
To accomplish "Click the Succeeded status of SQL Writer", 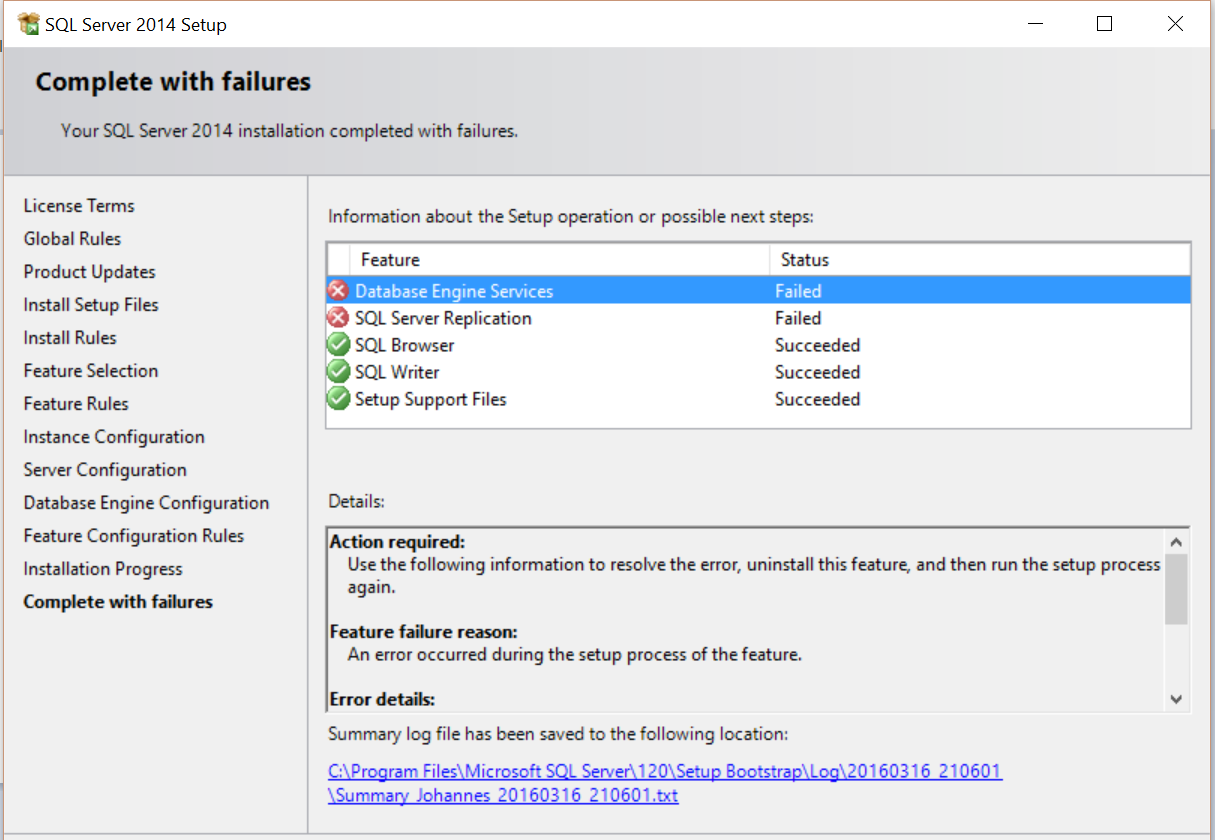I will click(x=817, y=372).
